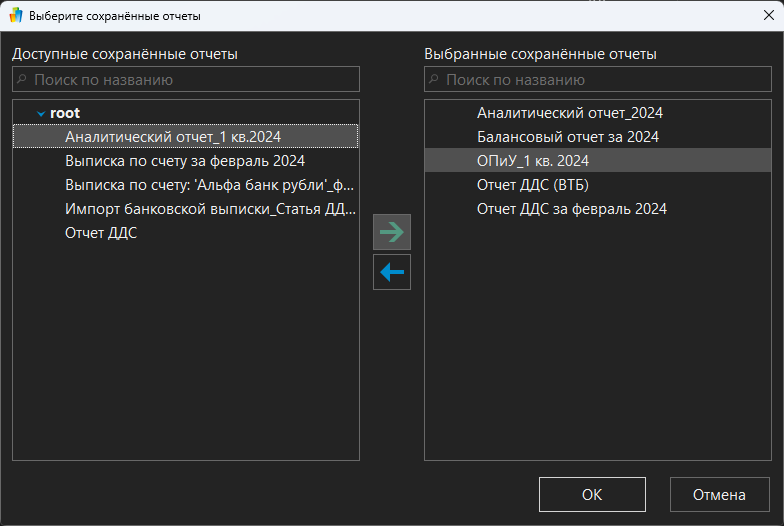Viewport: 784px width, 526px height.
Task: Select the 'Альфа банк рубли' account statement
Action: pos(209,185)
